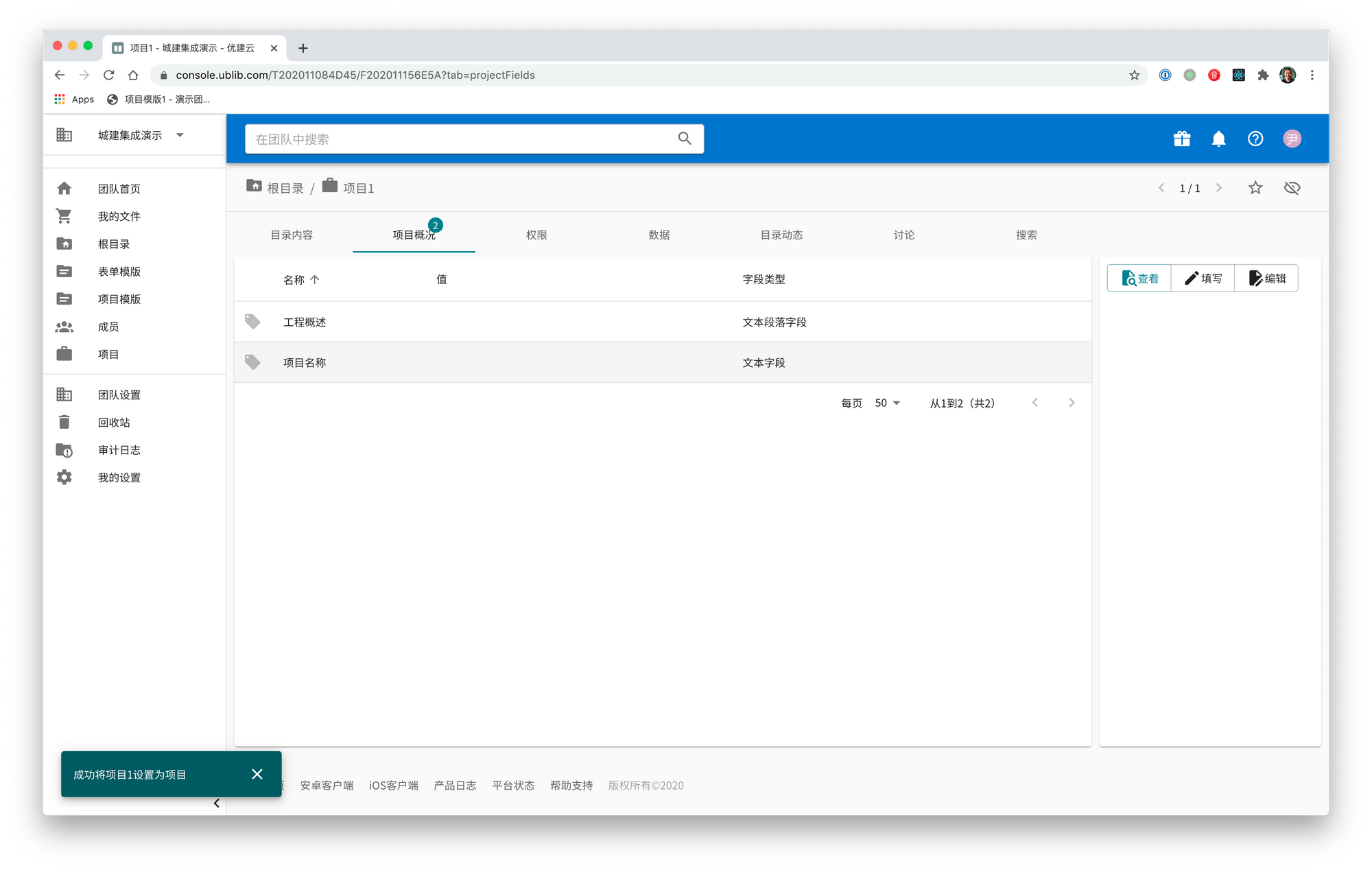Image resolution: width=1372 pixels, height=872 pixels.
Task: Click the help question mark icon
Action: click(x=1255, y=139)
